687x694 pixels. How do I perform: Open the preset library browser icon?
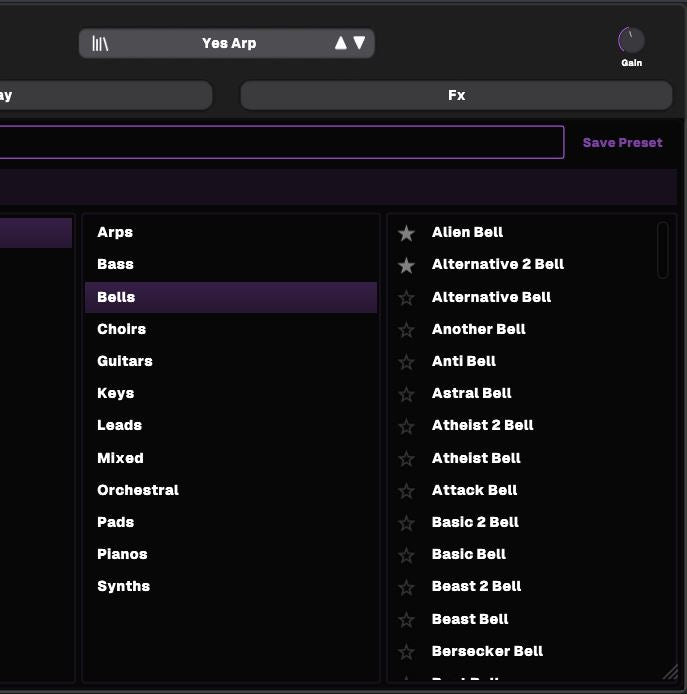coord(100,43)
